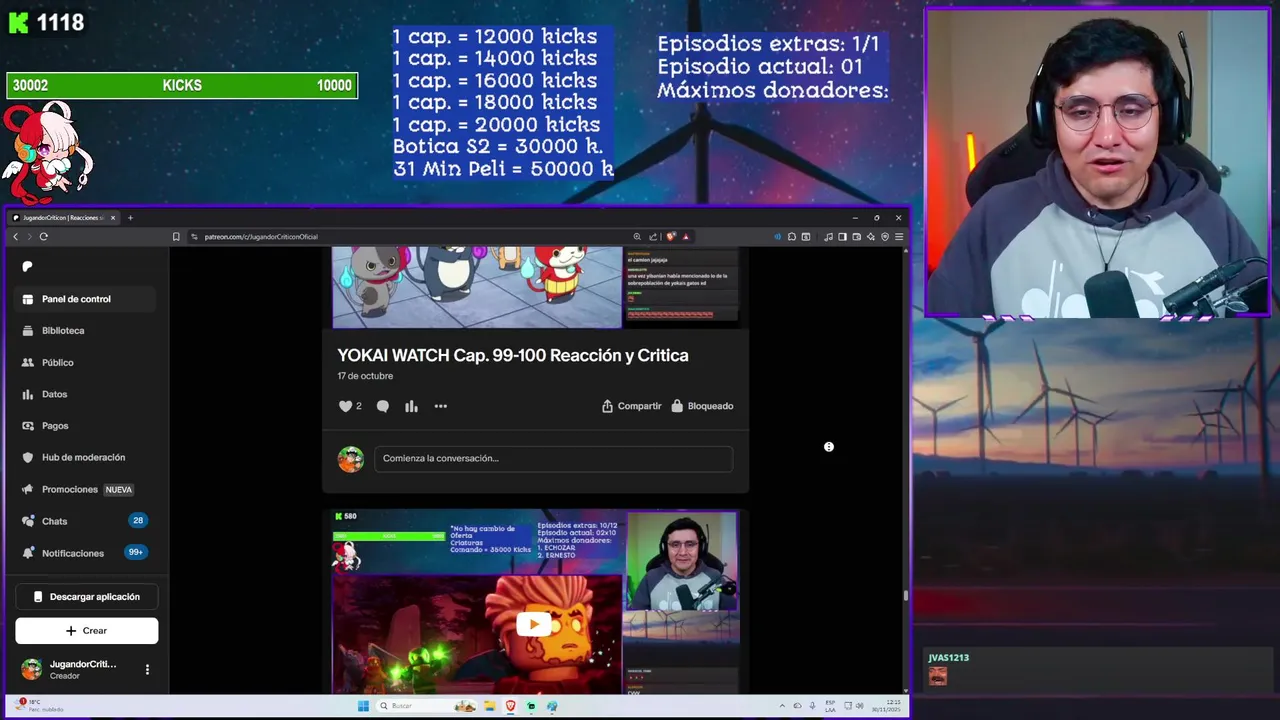The image size is (1280, 720).
Task: Click the green KICKS progress bar
Action: coord(182,86)
